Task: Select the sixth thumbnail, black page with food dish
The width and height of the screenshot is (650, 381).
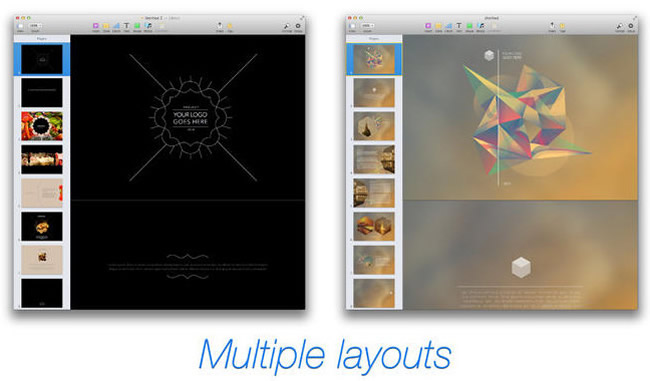Action: (x=42, y=226)
